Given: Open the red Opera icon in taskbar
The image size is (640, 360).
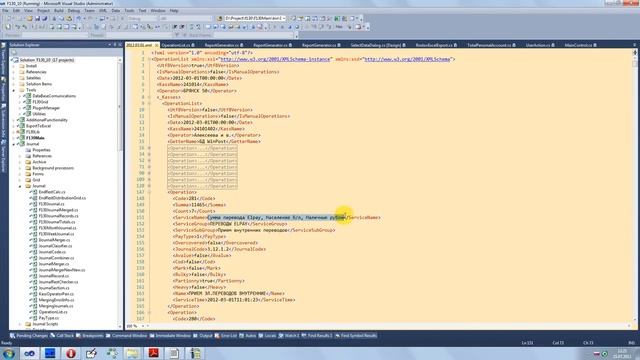Looking at the screenshot, I should (x=71, y=353).
